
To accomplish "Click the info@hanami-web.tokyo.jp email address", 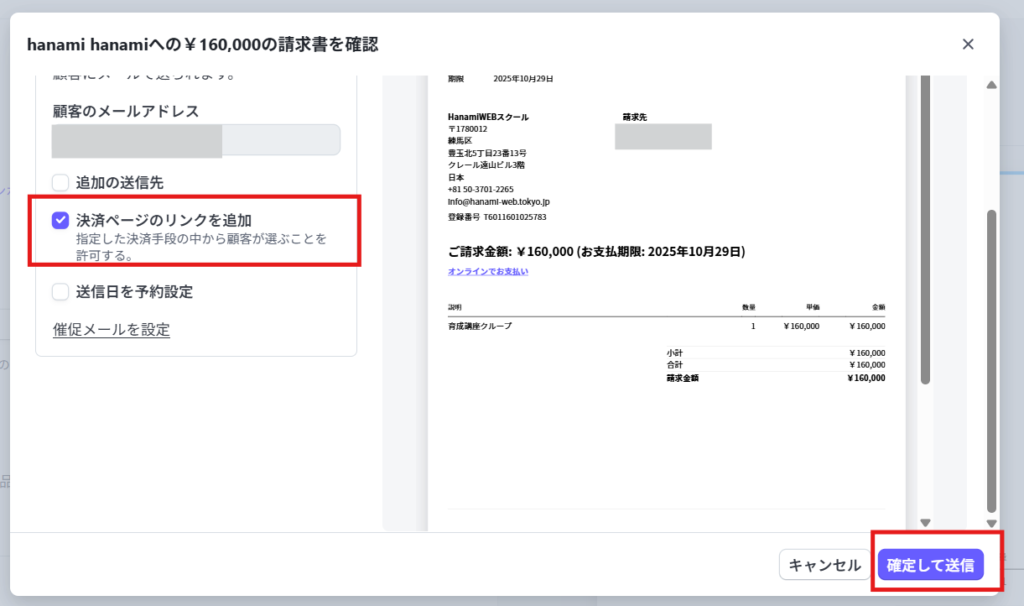I will click(498, 202).
